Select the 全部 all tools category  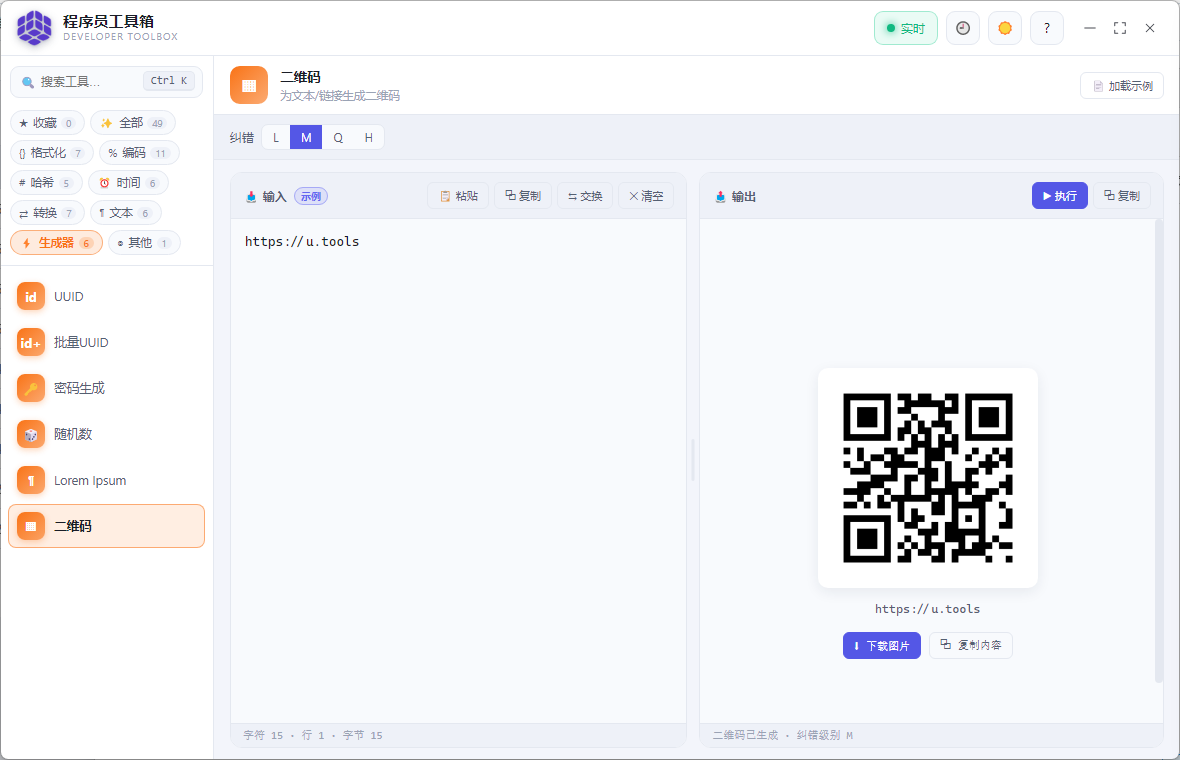click(x=132, y=123)
